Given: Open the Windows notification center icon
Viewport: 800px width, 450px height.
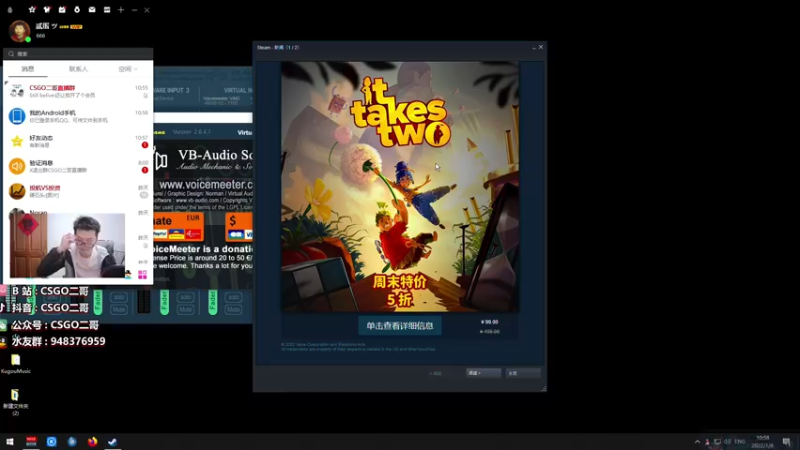Looking at the screenshot, I should tap(786, 441).
